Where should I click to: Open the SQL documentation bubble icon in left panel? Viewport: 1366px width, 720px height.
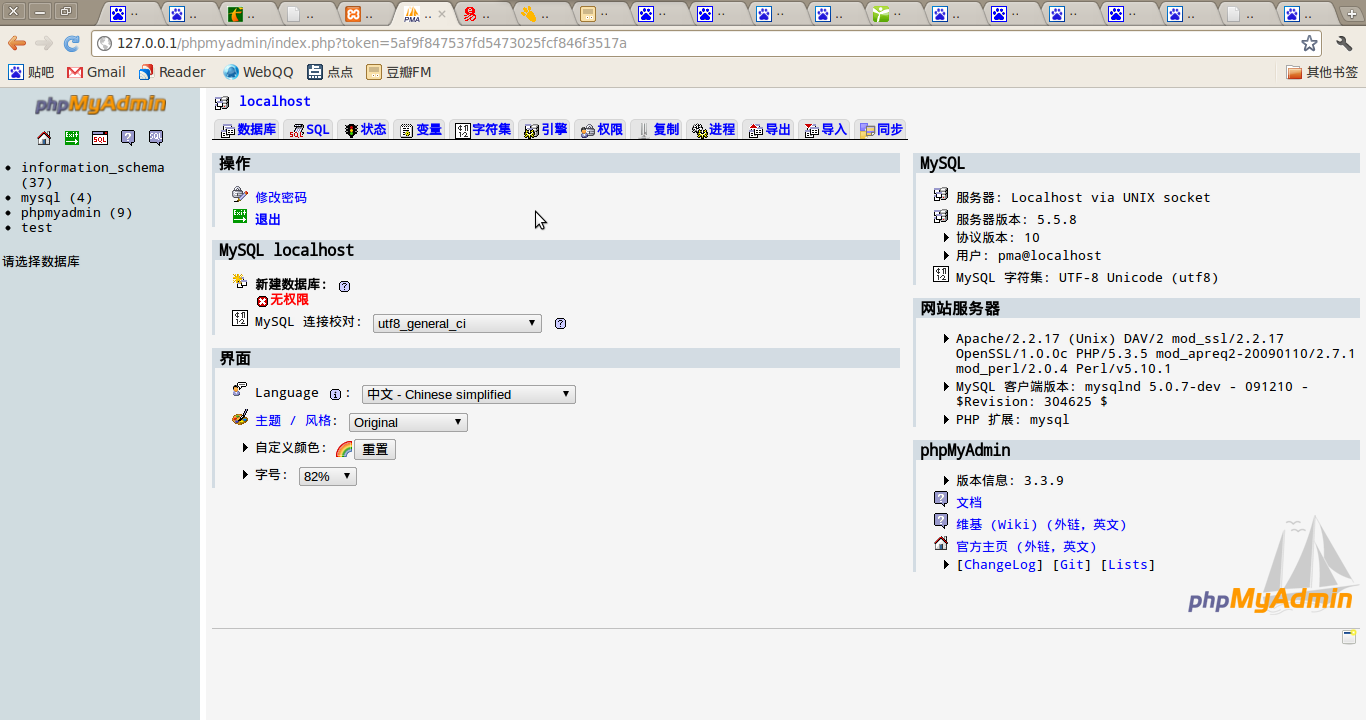[x=156, y=138]
